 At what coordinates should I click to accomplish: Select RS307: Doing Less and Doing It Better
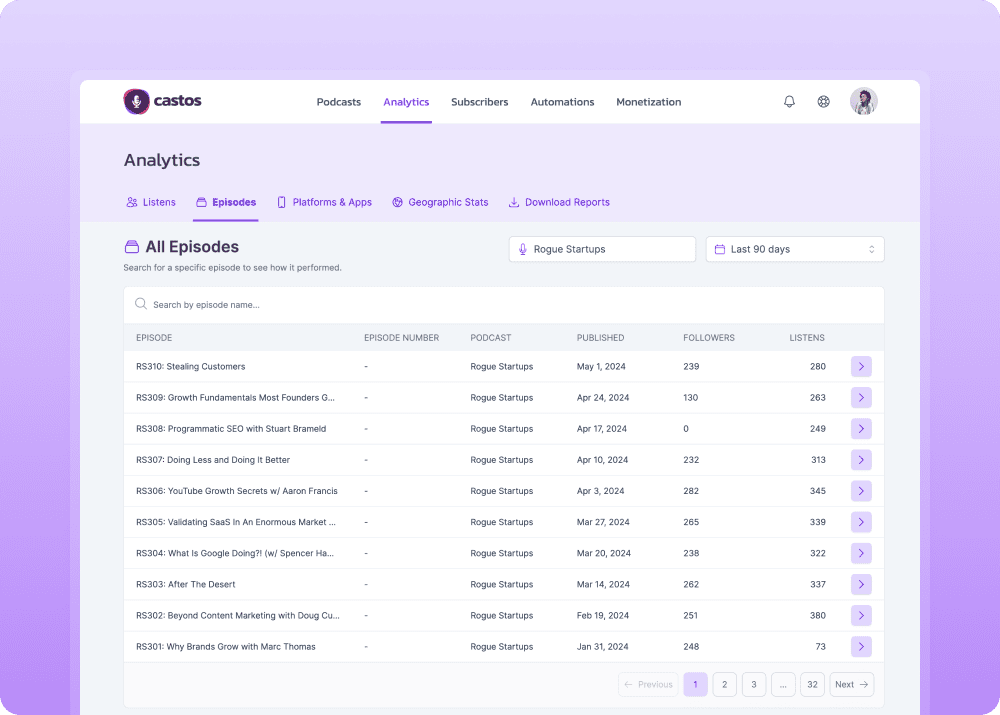213,460
